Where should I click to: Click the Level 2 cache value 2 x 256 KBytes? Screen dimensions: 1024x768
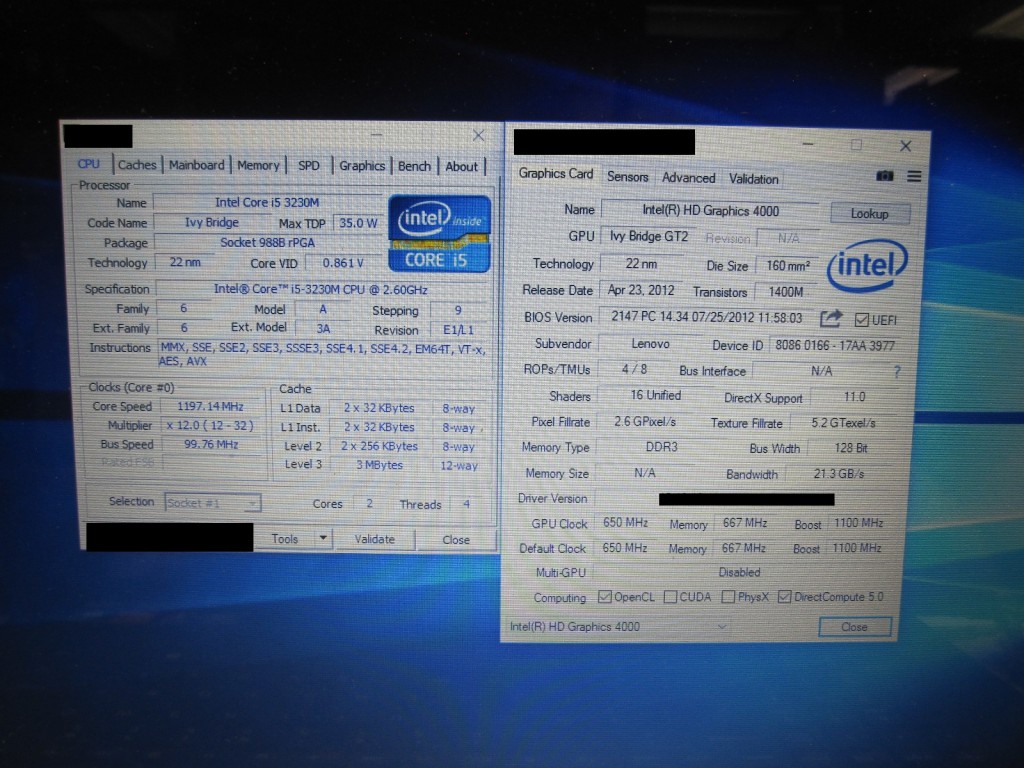point(379,446)
